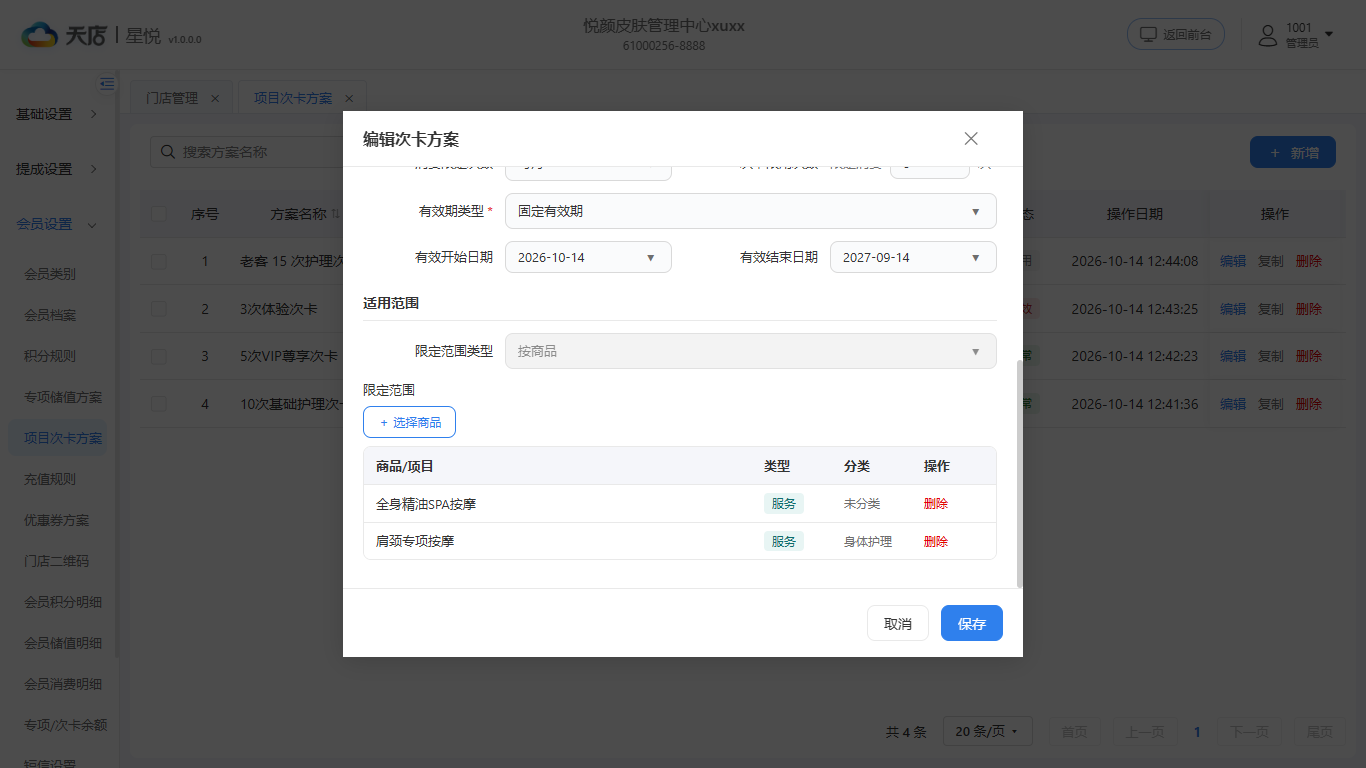Click 复制 for the 12:43:25 row
The height and width of the screenshot is (768, 1366).
[1271, 309]
